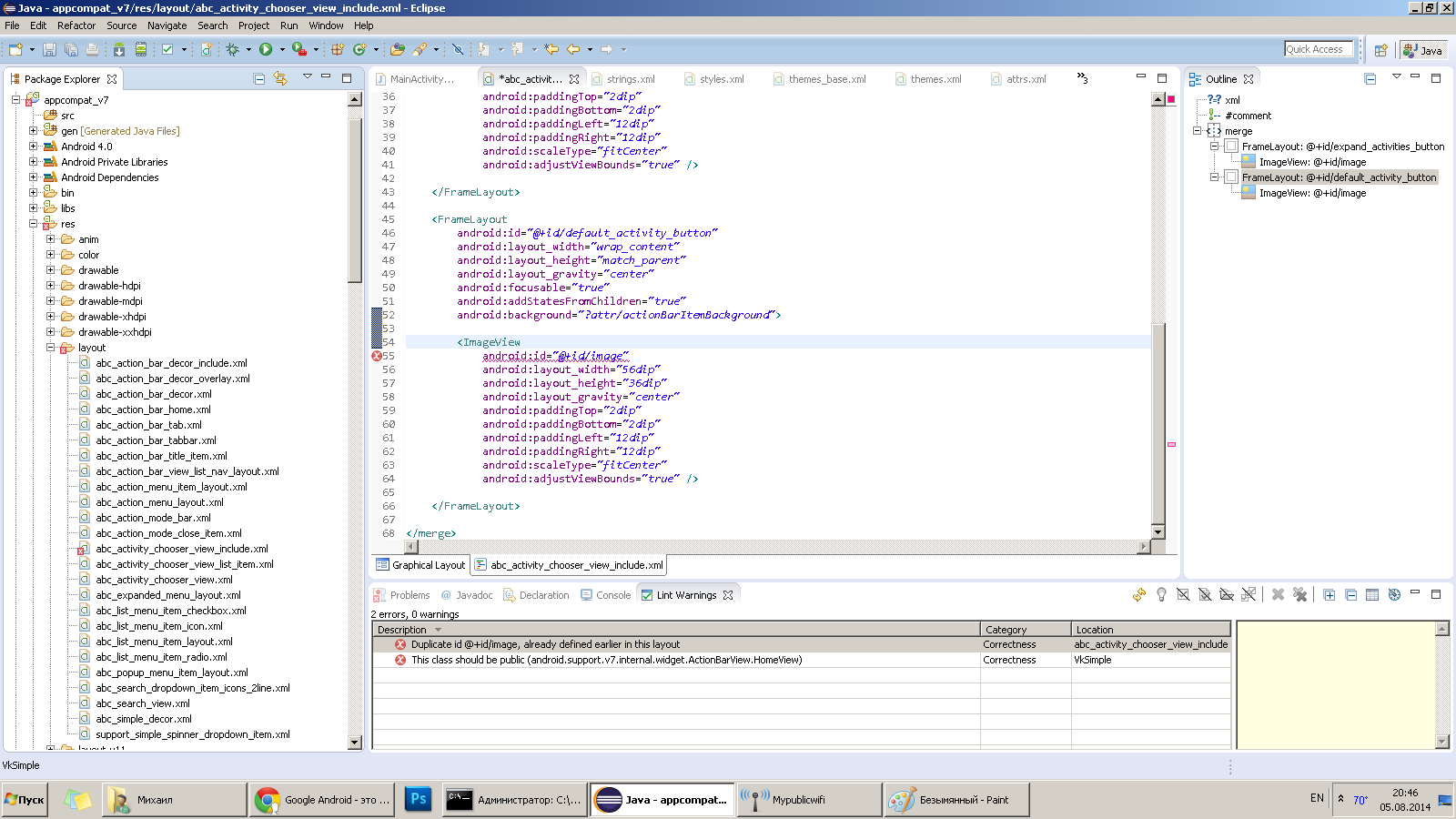Click the green Run button icon

click(x=266, y=49)
